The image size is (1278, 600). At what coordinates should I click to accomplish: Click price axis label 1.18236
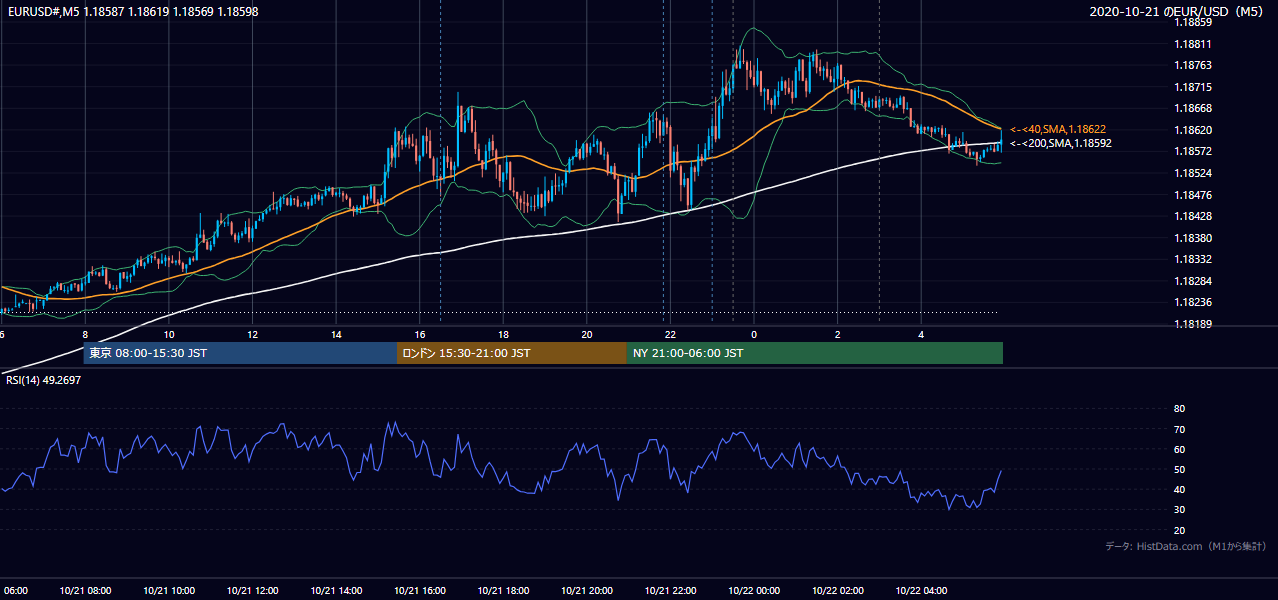click(1192, 302)
